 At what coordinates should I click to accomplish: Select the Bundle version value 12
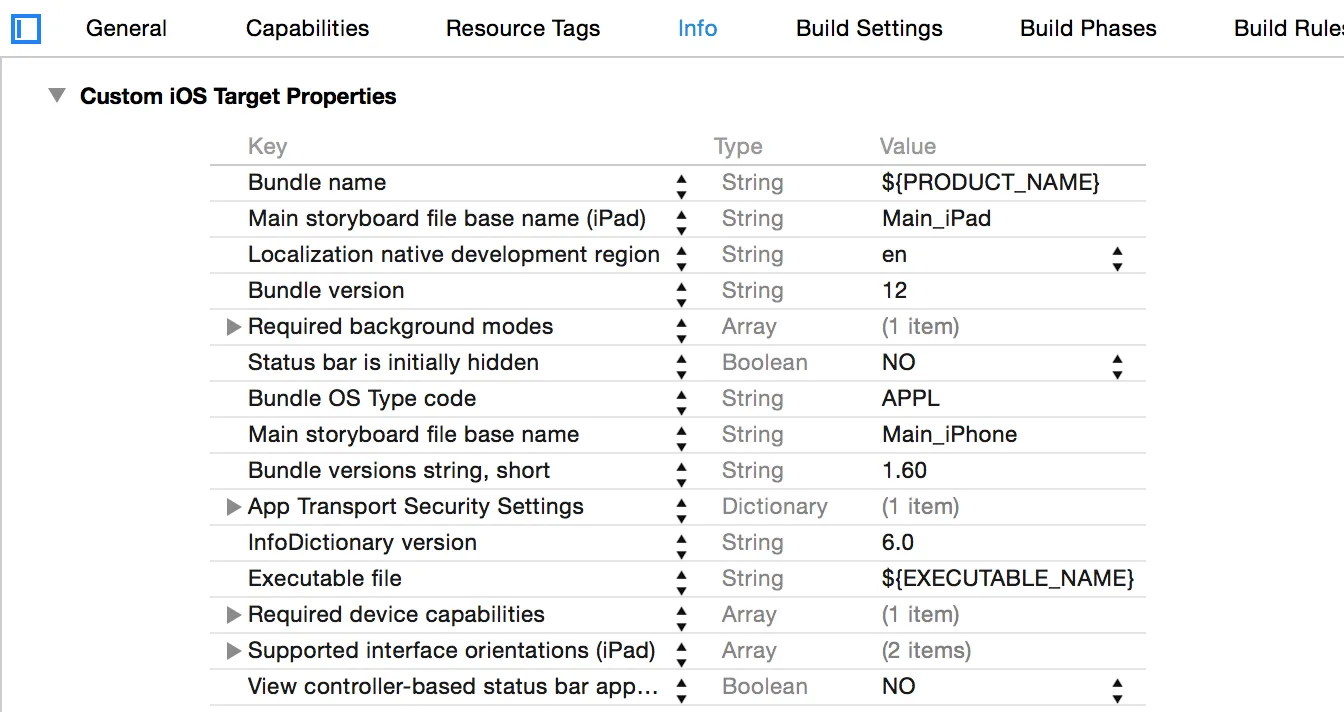pos(895,291)
